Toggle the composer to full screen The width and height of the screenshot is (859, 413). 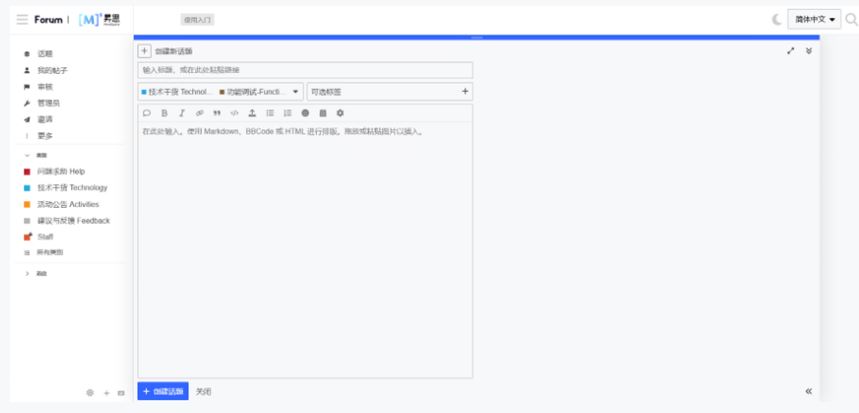(791, 50)
